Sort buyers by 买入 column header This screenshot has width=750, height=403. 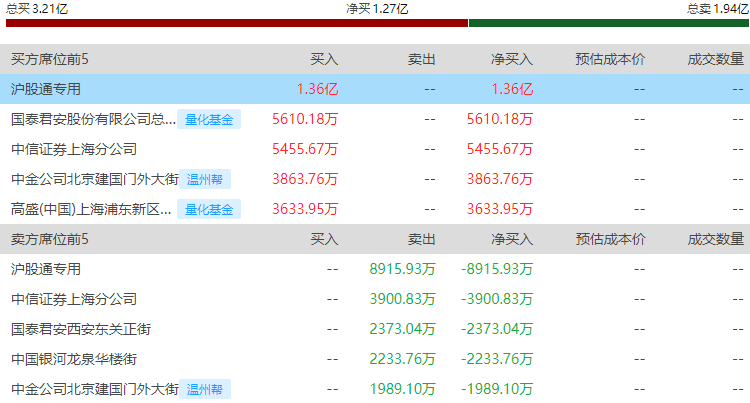point(324,59)
